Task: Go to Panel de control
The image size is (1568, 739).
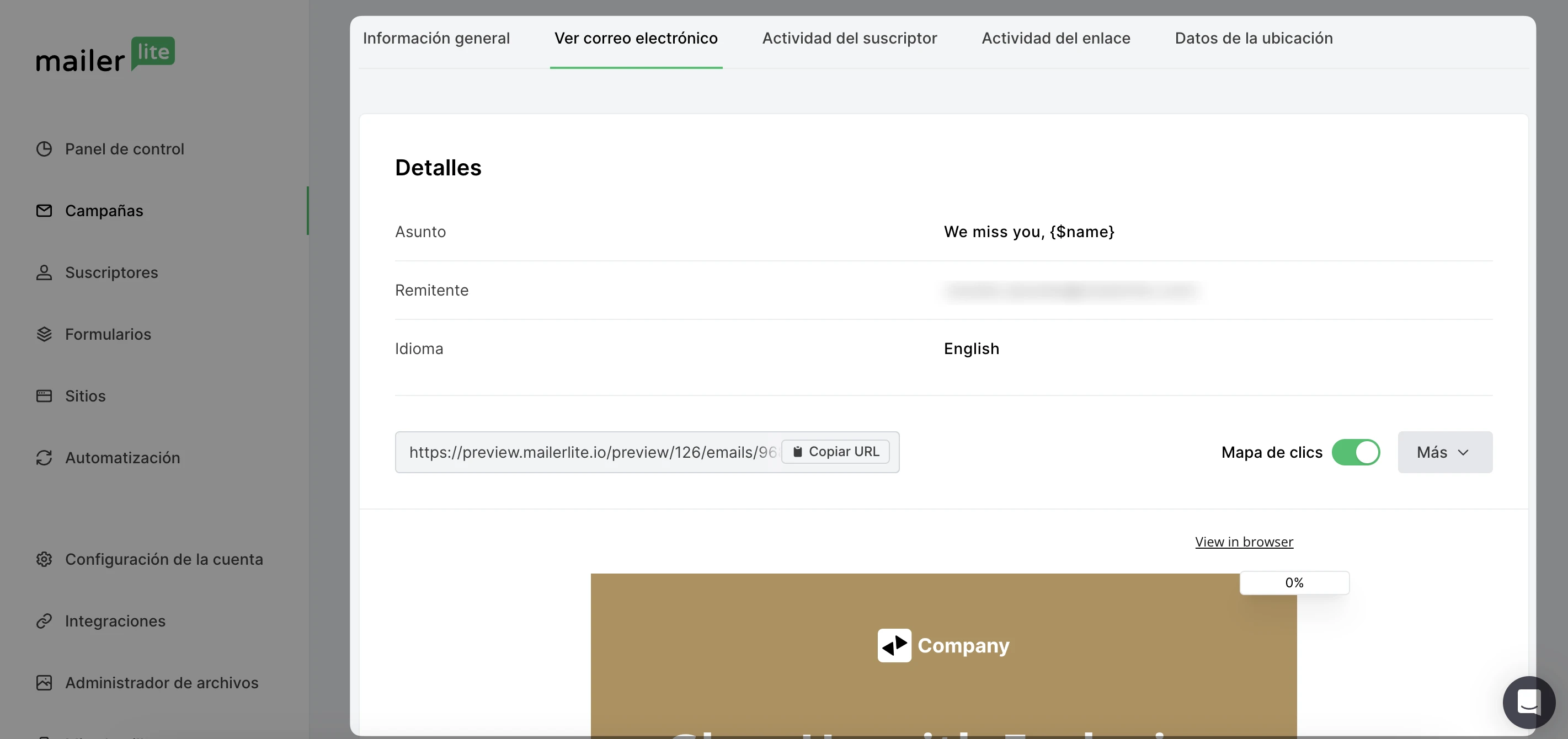Action: click(x=124, y=149)
